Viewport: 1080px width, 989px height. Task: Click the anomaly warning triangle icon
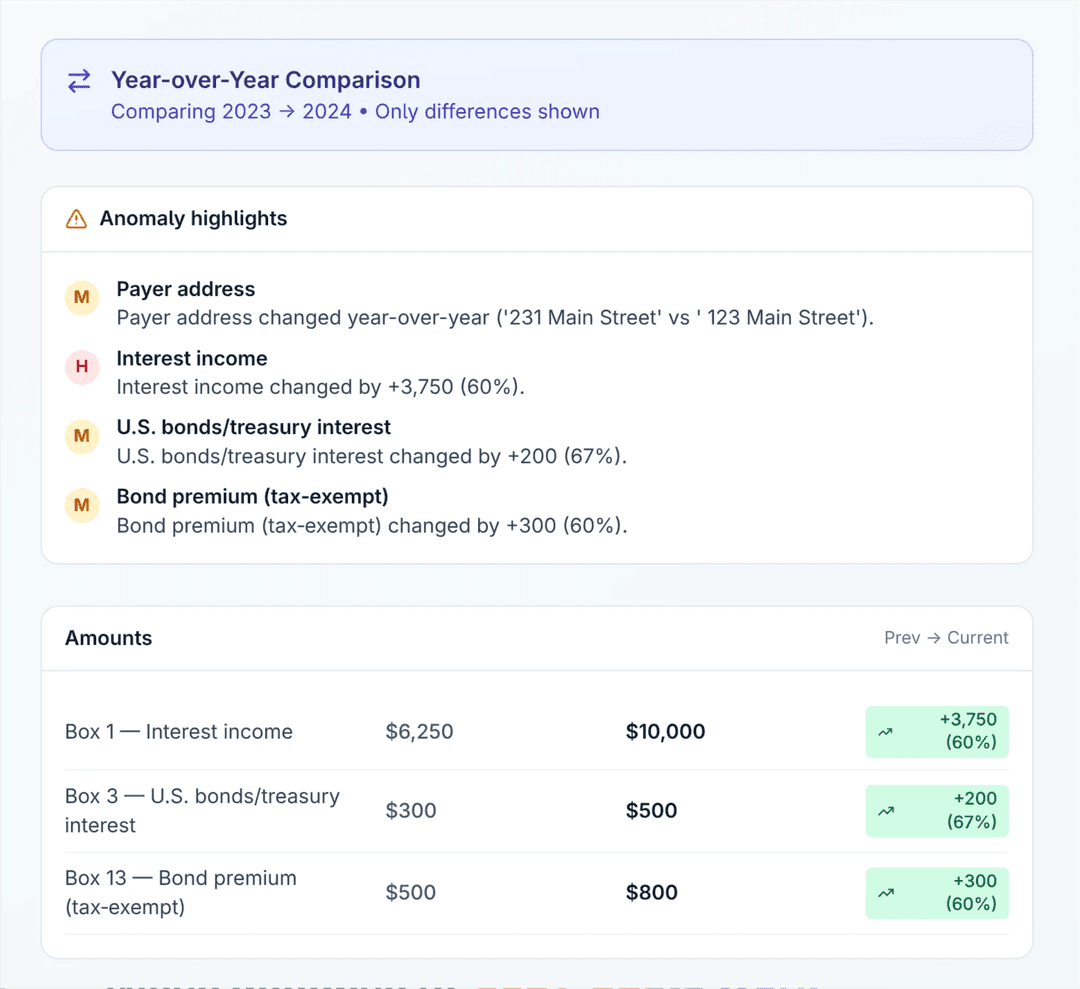tap(76, 219)
